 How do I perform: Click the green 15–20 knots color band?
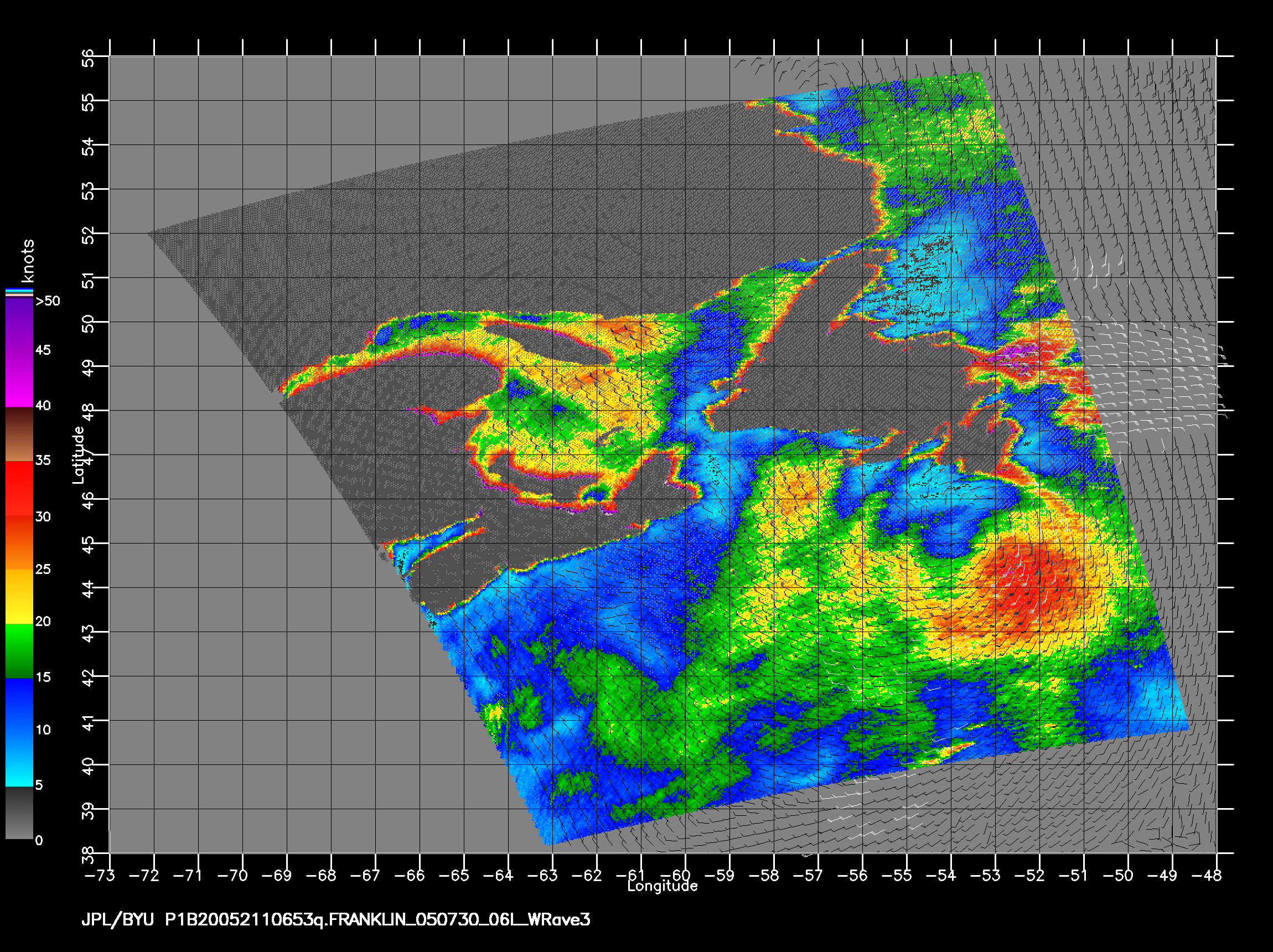coord(19,651)
